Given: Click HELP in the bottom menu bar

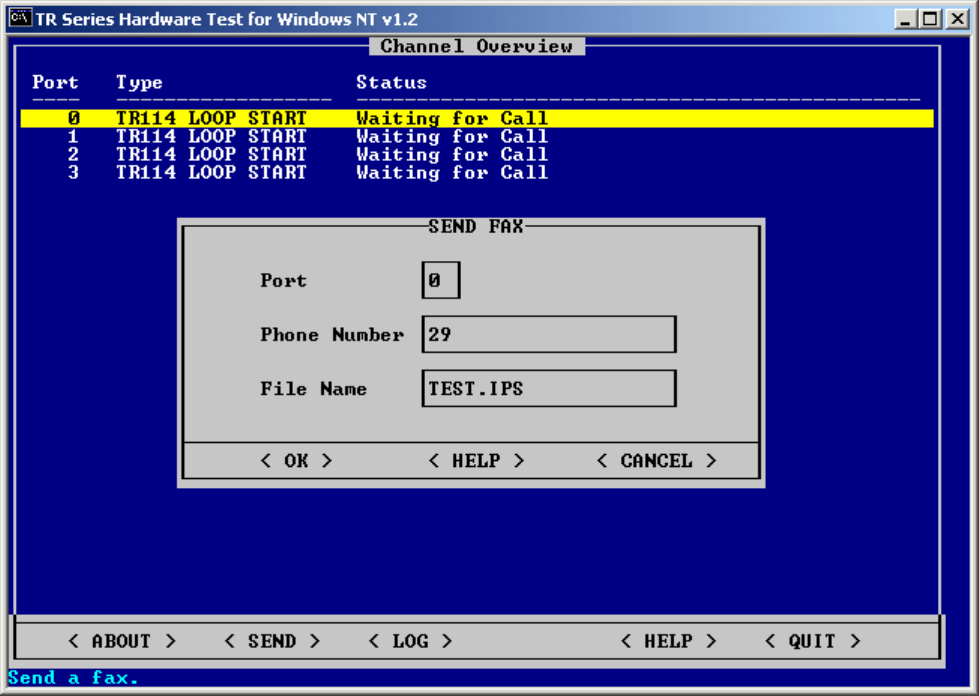Looking at the screenshot, I should pos(668,641).
